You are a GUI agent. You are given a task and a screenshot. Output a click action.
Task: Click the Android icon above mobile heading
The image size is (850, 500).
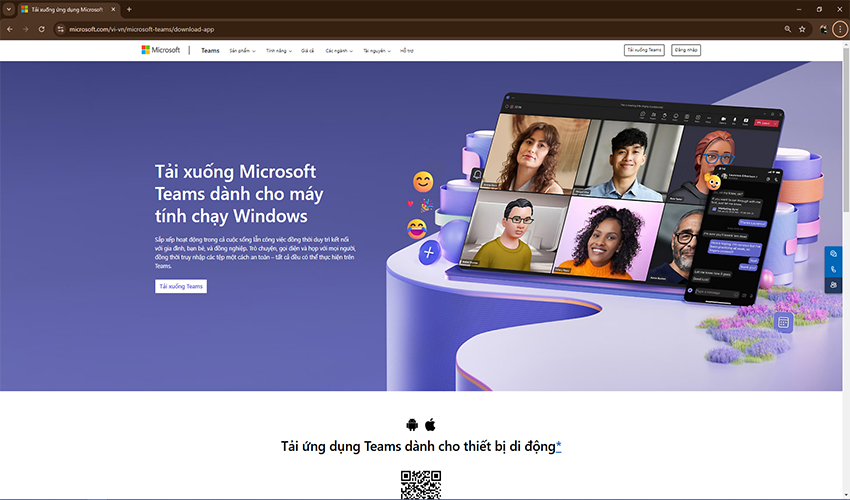click(412, 424)
